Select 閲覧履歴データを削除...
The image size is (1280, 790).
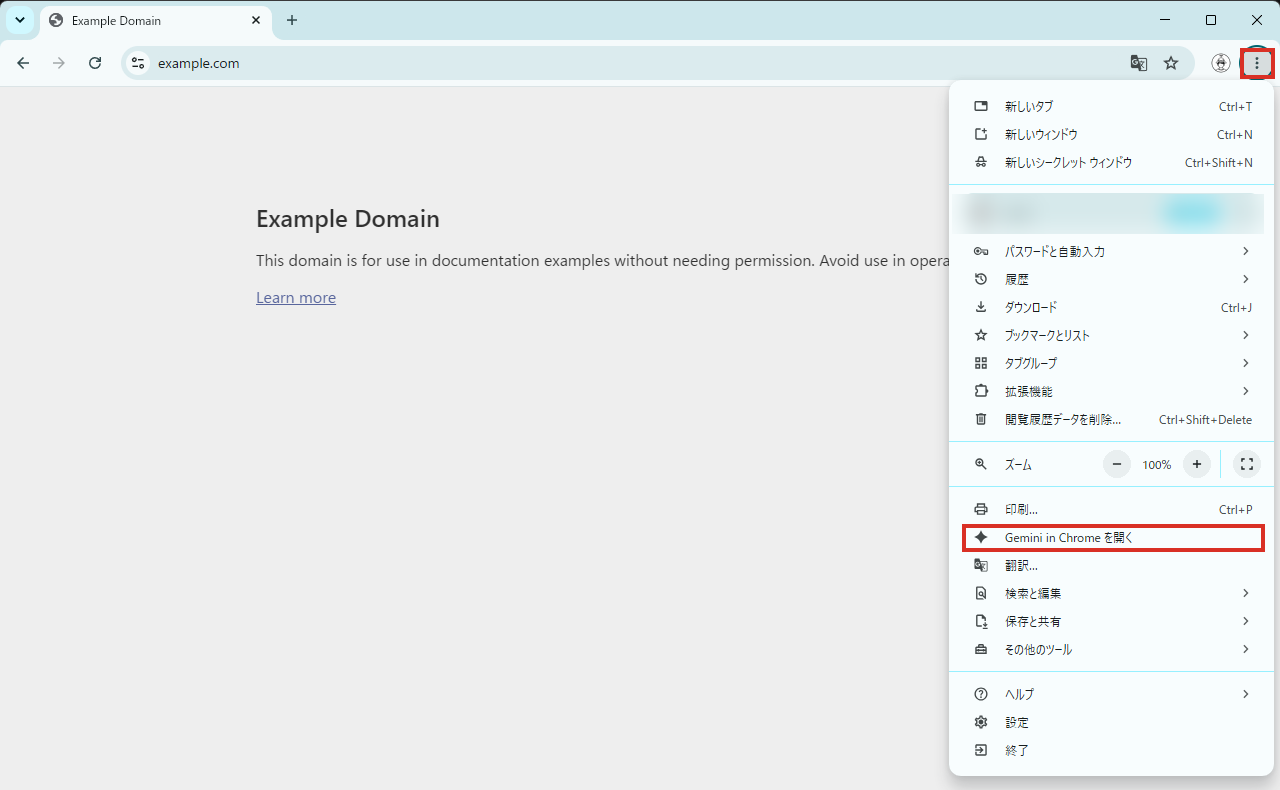tap(1113, 420)
